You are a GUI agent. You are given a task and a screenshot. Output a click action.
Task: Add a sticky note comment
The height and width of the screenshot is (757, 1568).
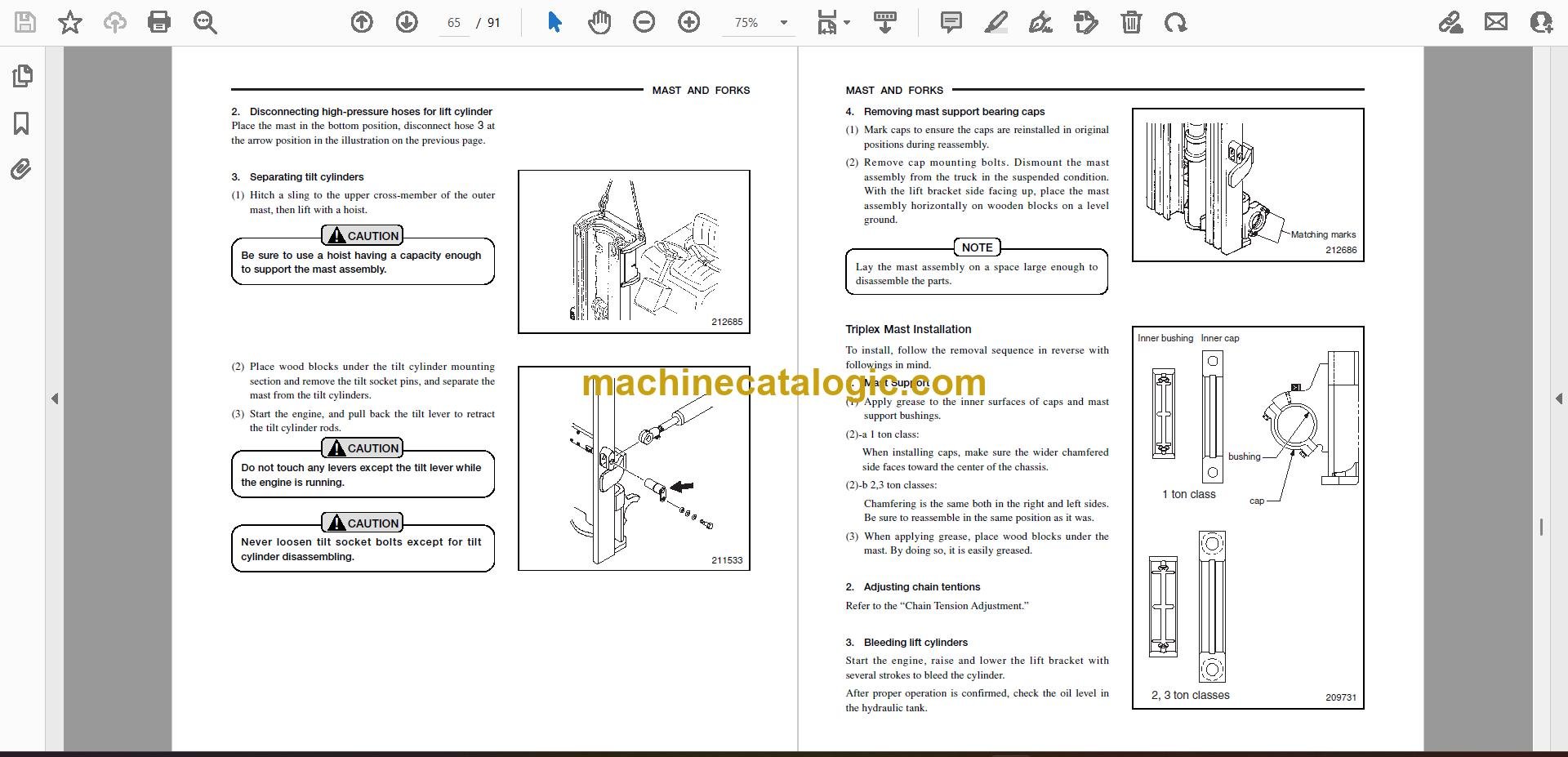[x=951, y=23]
